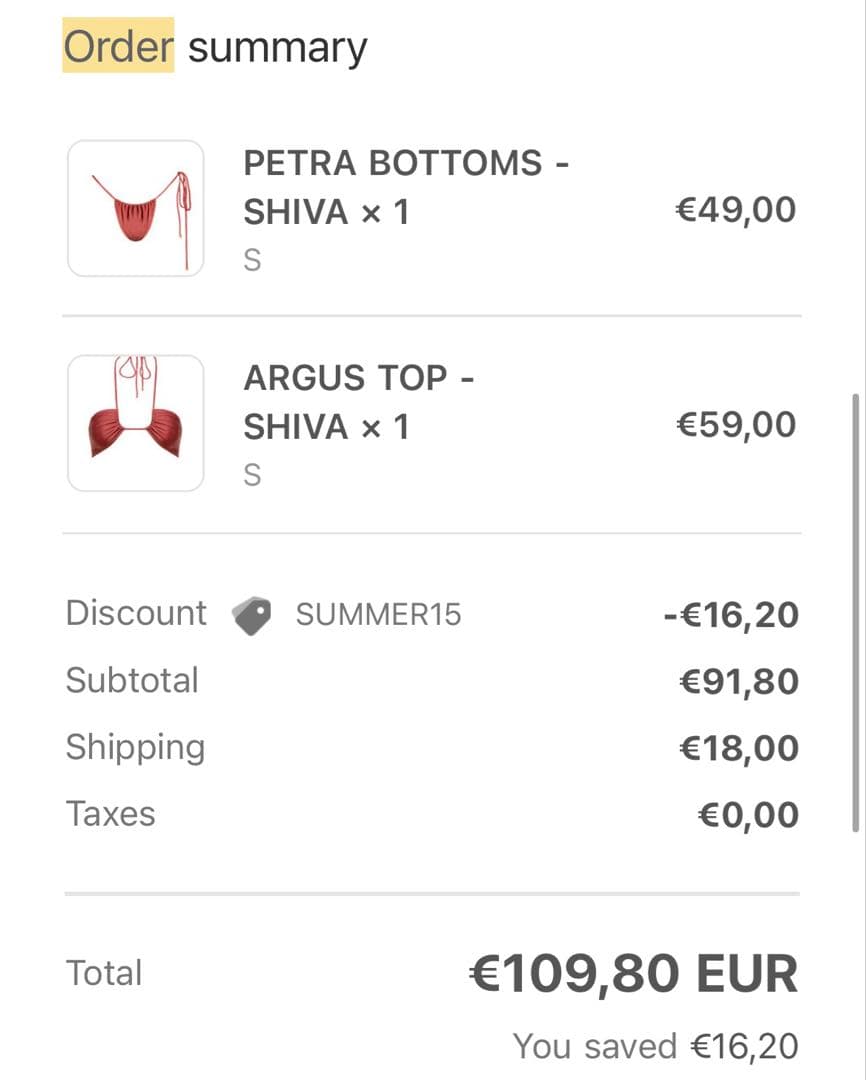The image size is (866, 1080).
Task: Click the Petra Bottoms product thumbnail
Action: tap(136, 208)
